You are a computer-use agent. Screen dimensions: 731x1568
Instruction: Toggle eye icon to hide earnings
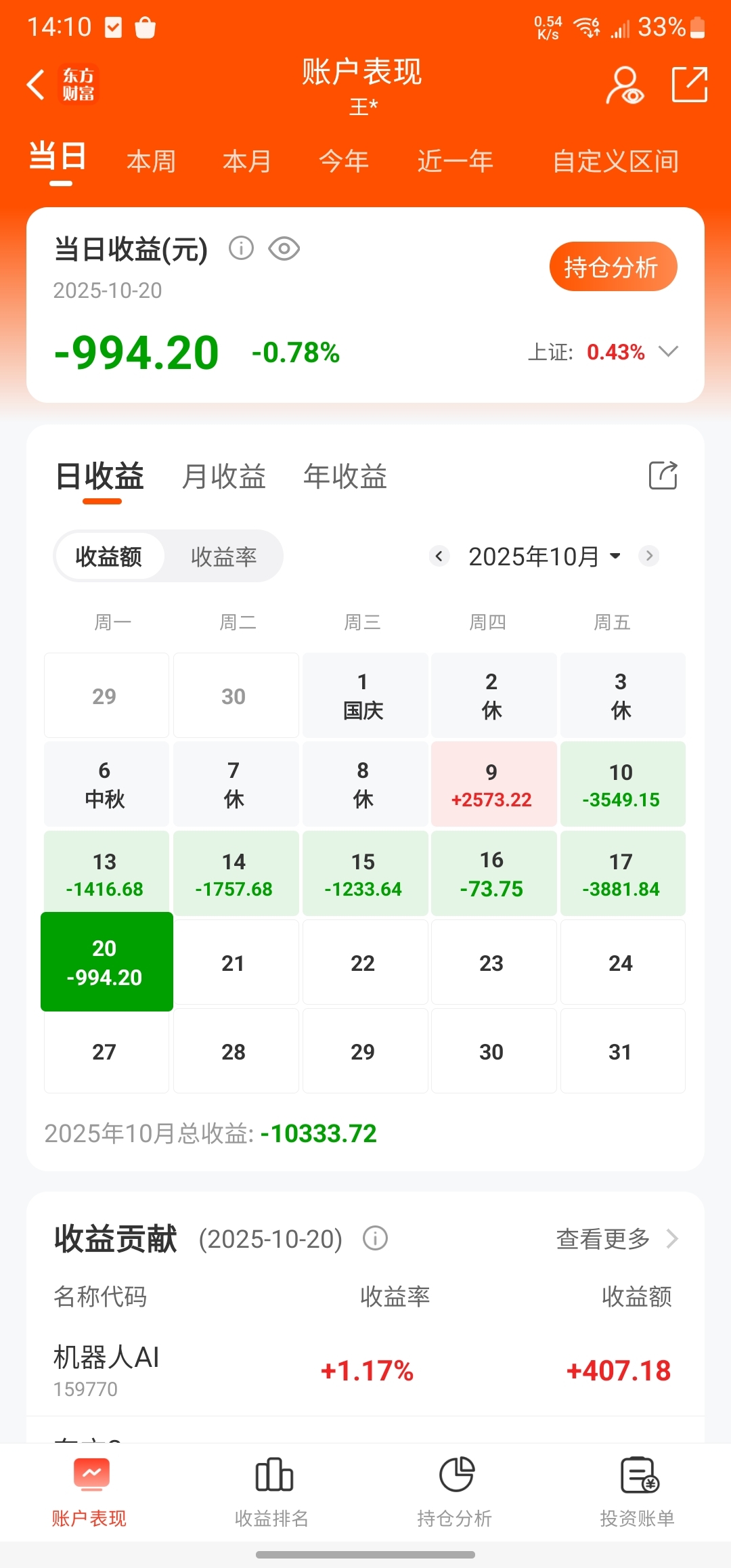pyautogui.click(x=284, y=248)
